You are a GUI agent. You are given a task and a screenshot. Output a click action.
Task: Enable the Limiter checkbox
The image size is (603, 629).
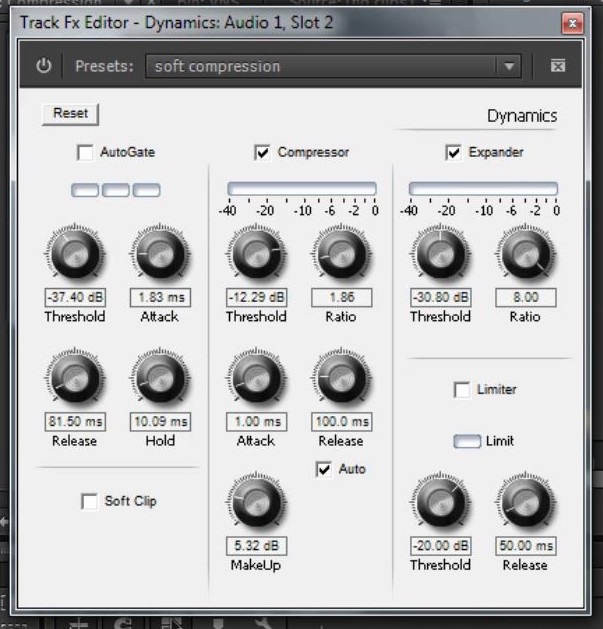461,390
